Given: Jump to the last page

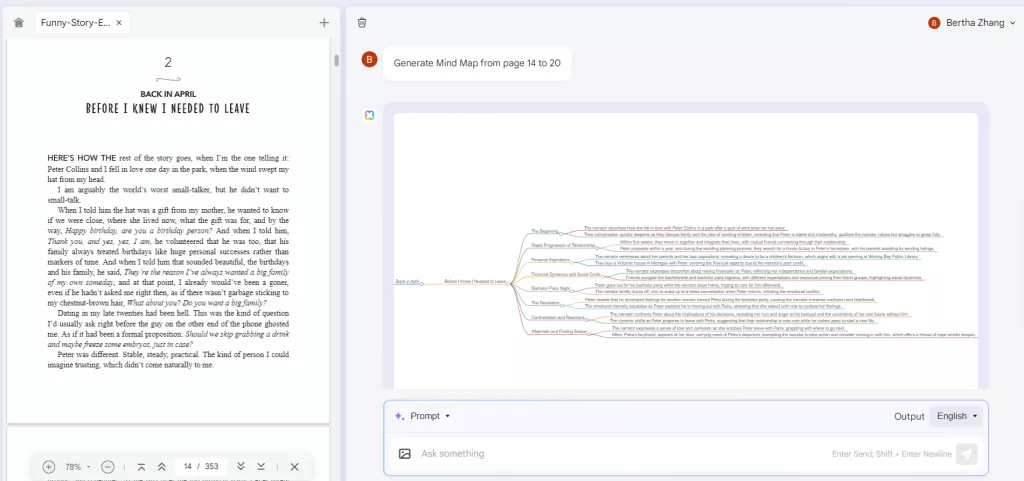Looking at the screenshot, I should click(261, 467).
